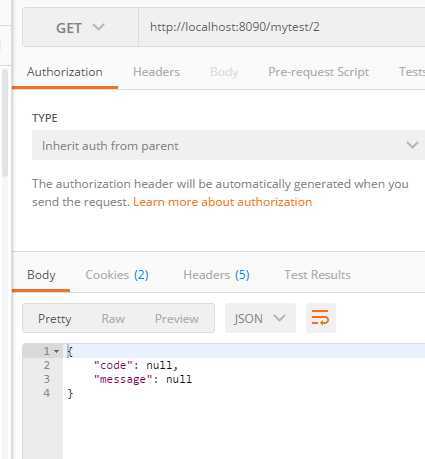Open the response Headers (5) tab
The image size is (425, 459).
click(x=216, y=275)
